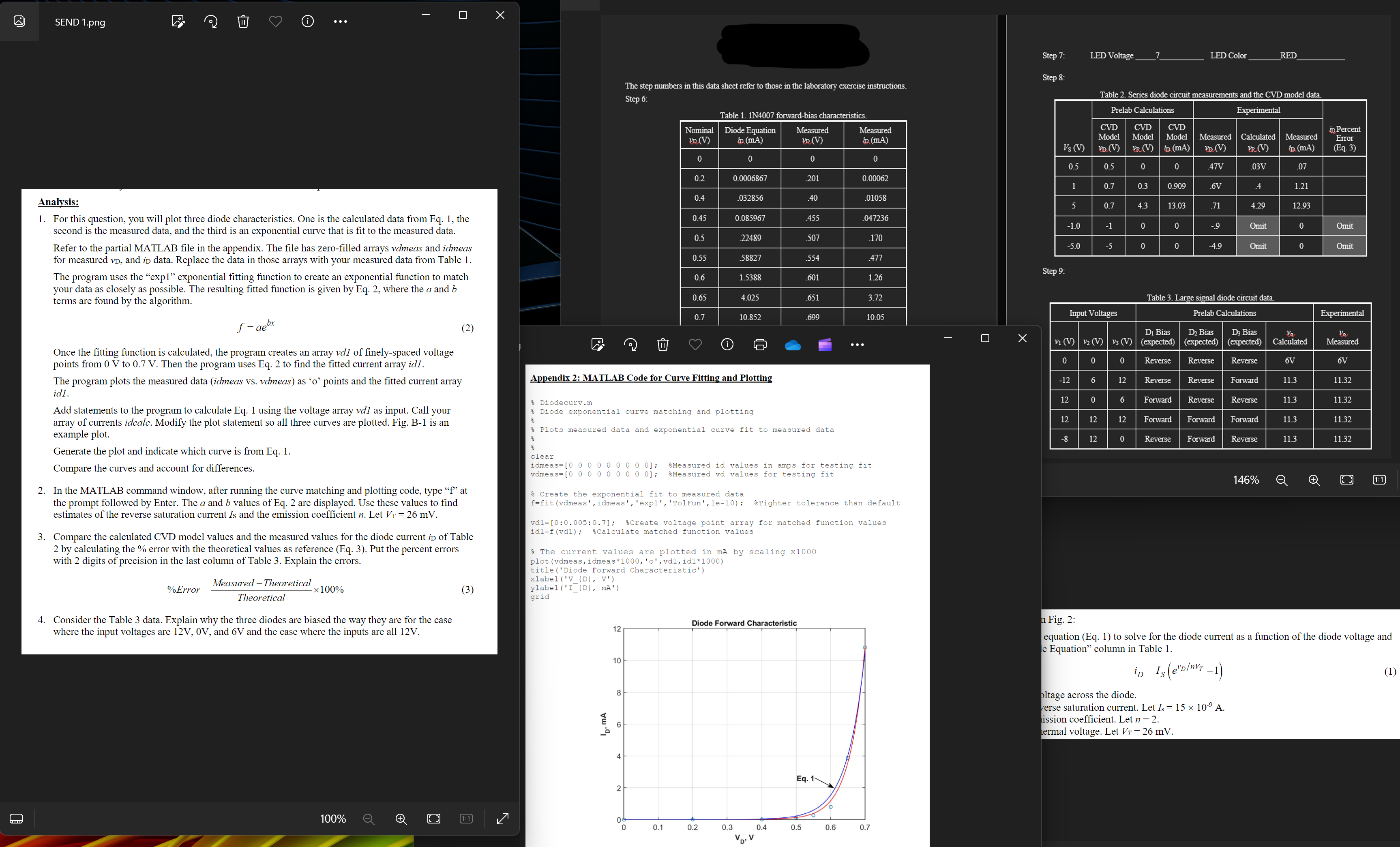Open file info for SEND 1.png
Image resolution: width=1400 pixels, height=847 pixels.
(x=307, y=21)
